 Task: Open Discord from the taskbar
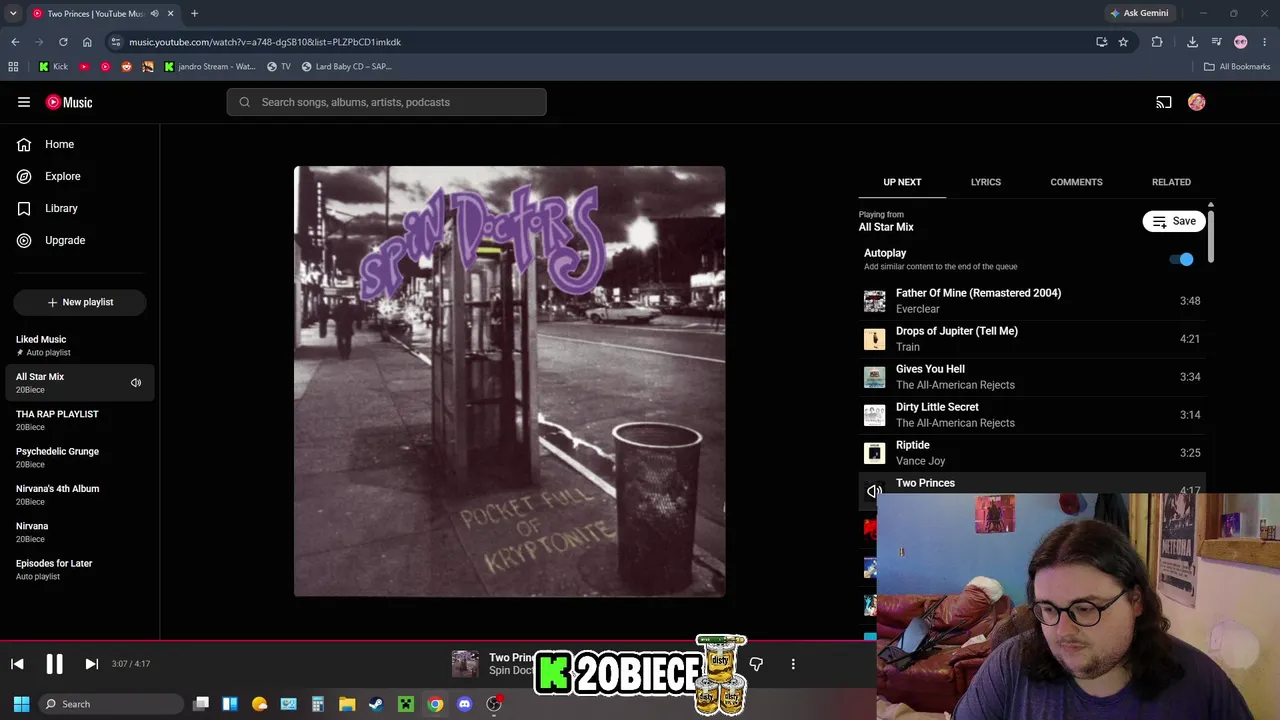tap(464, 704)
